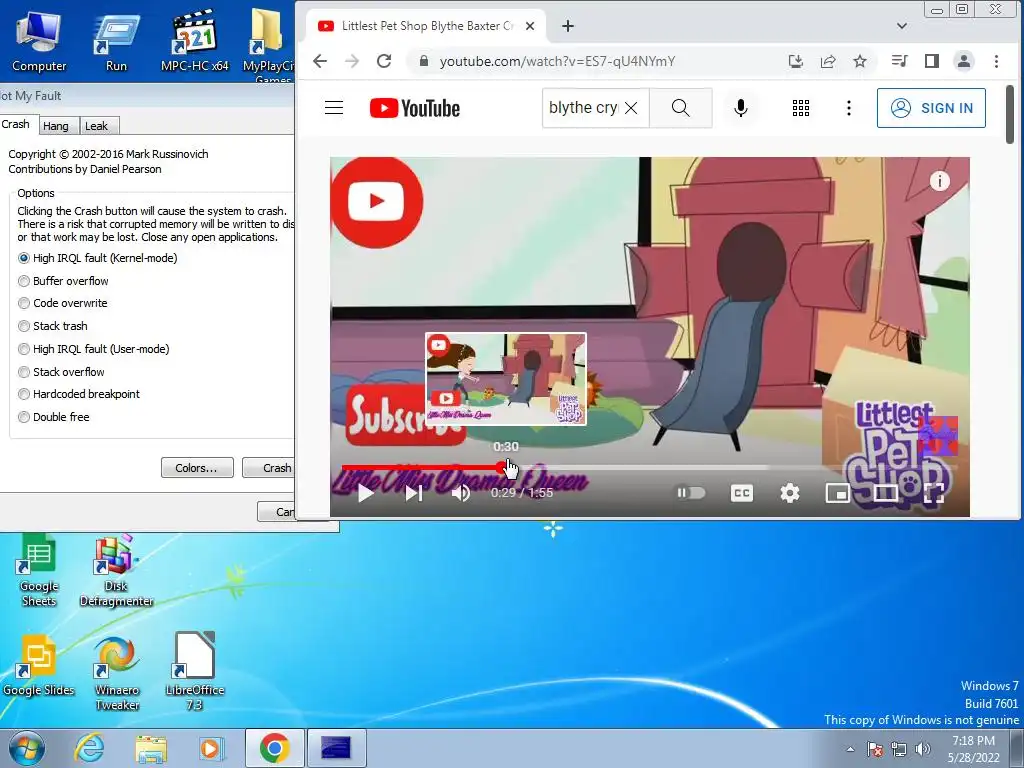Open Winaero Tweaker desktop shortcut
The image size is (1024, 768).
(116, 673)
